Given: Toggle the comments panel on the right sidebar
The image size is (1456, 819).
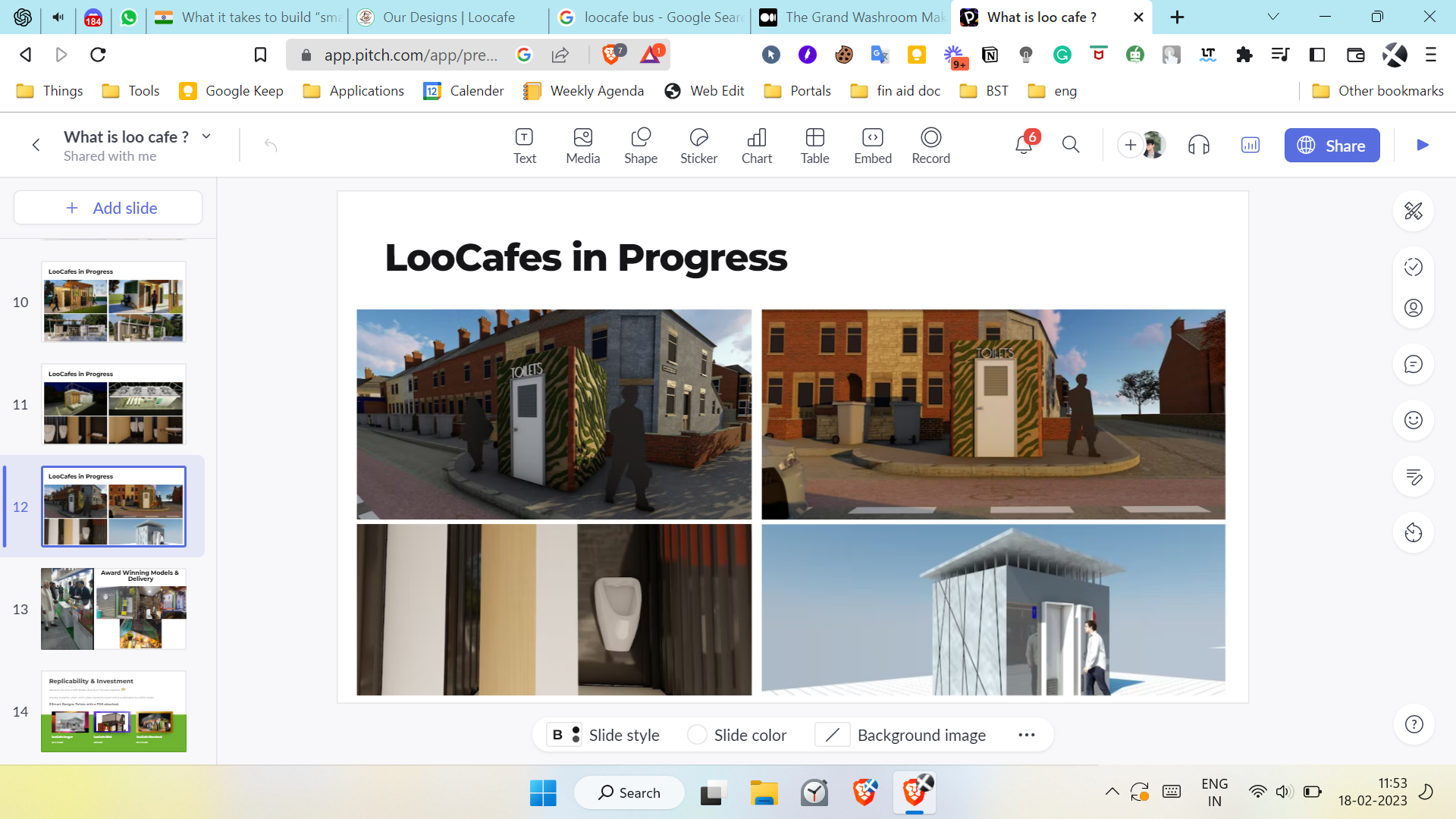Looking at the screenshot, I should coord(1412,364).
